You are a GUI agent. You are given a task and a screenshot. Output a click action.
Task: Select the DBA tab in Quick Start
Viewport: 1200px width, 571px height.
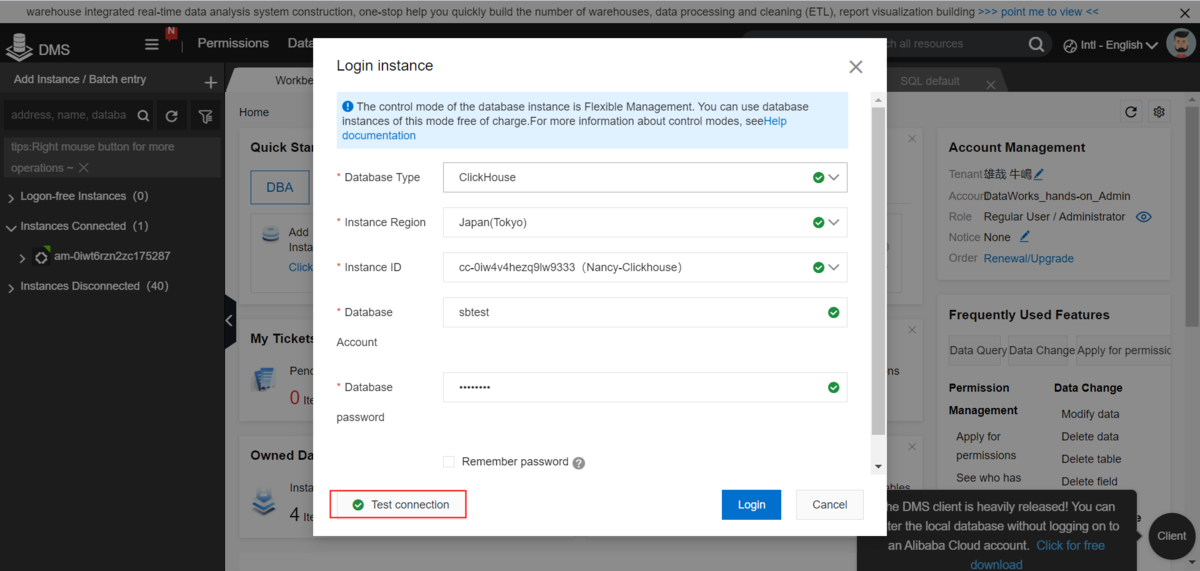pyautogui.click(x=280, y=187)
